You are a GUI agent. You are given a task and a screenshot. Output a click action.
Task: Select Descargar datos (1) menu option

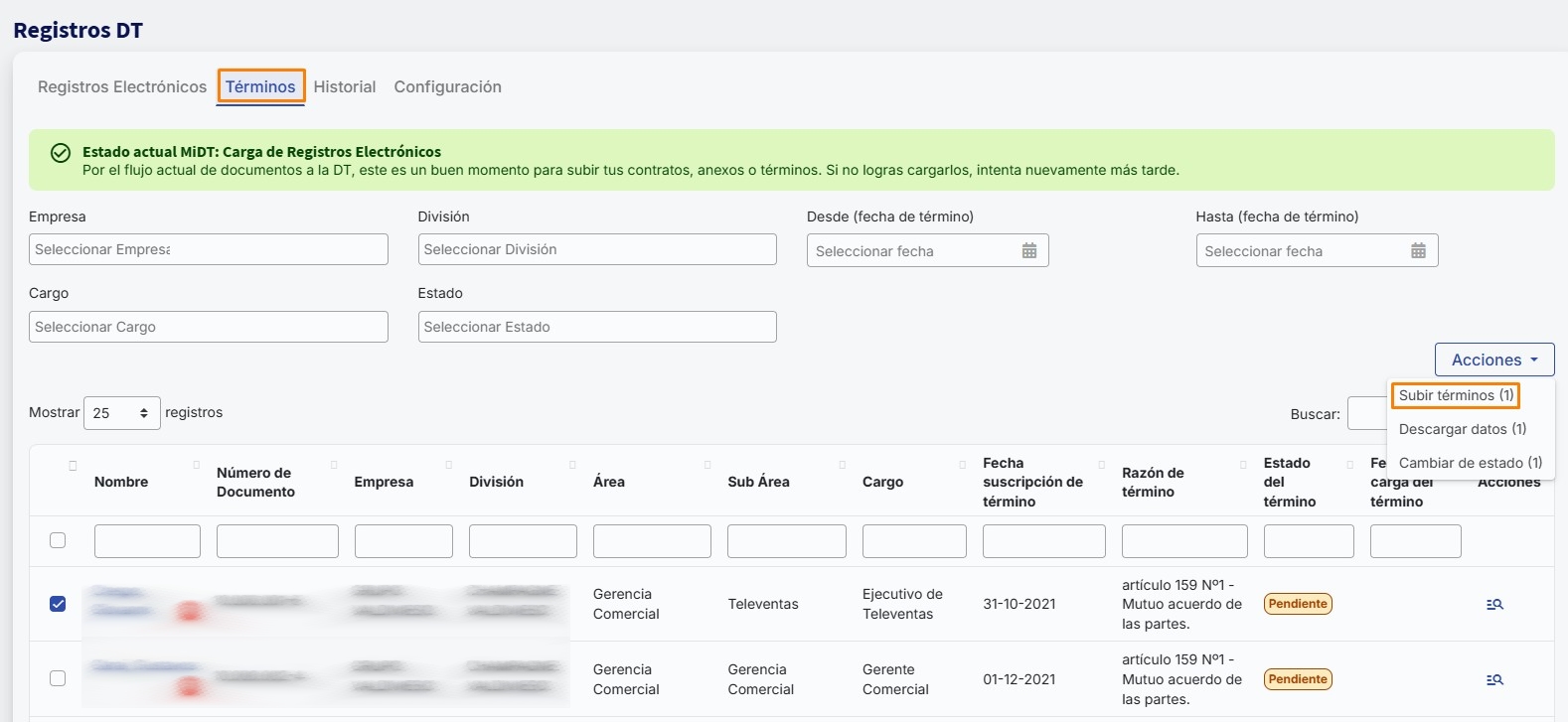[x=1462, y=429]
